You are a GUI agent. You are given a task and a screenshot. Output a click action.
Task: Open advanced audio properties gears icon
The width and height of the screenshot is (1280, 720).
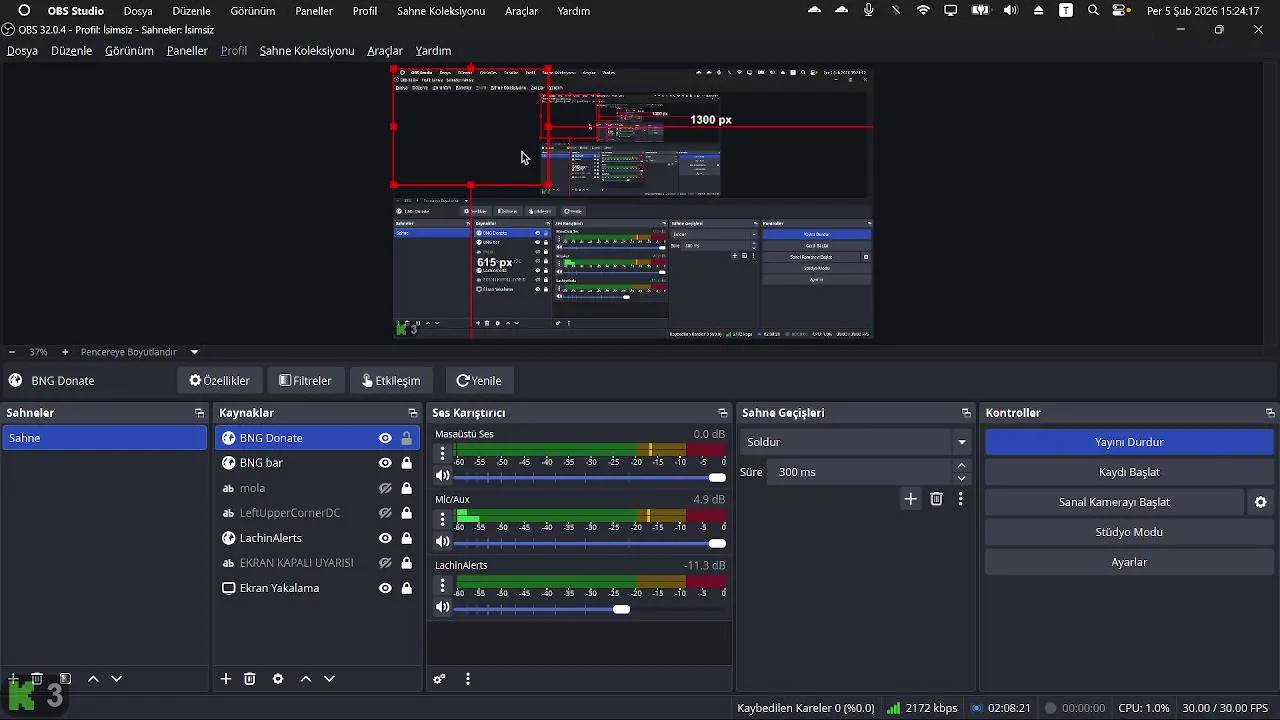pyautogui.click(x=439, y=679)
